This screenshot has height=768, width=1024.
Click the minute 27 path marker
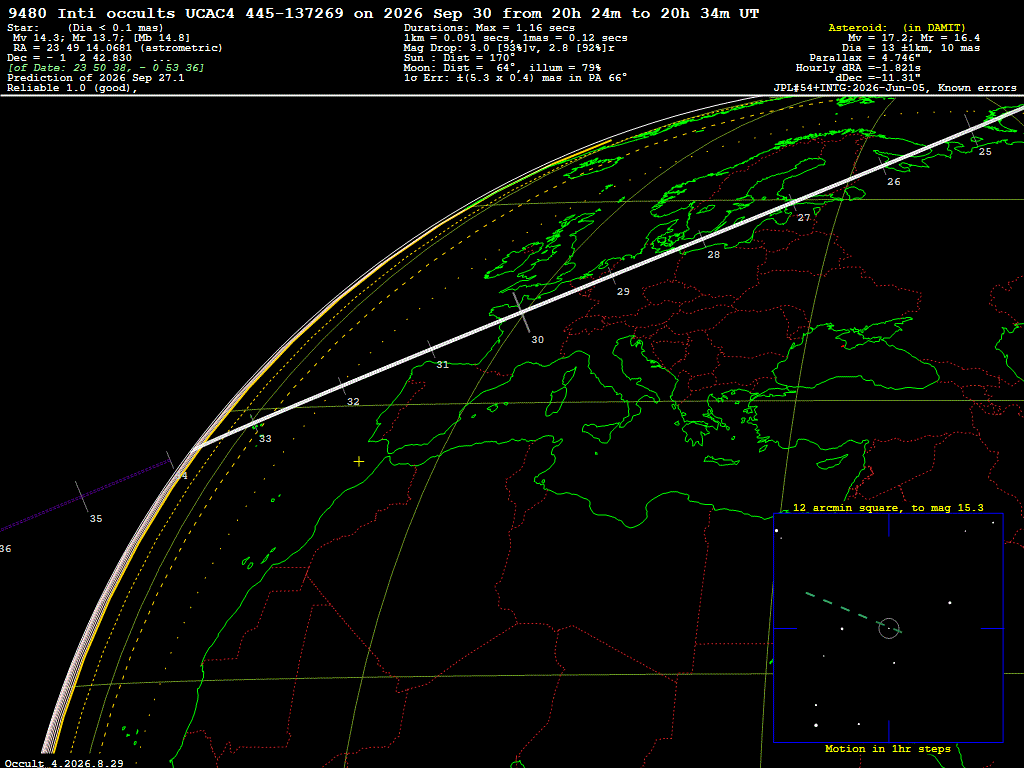[793, 202]
